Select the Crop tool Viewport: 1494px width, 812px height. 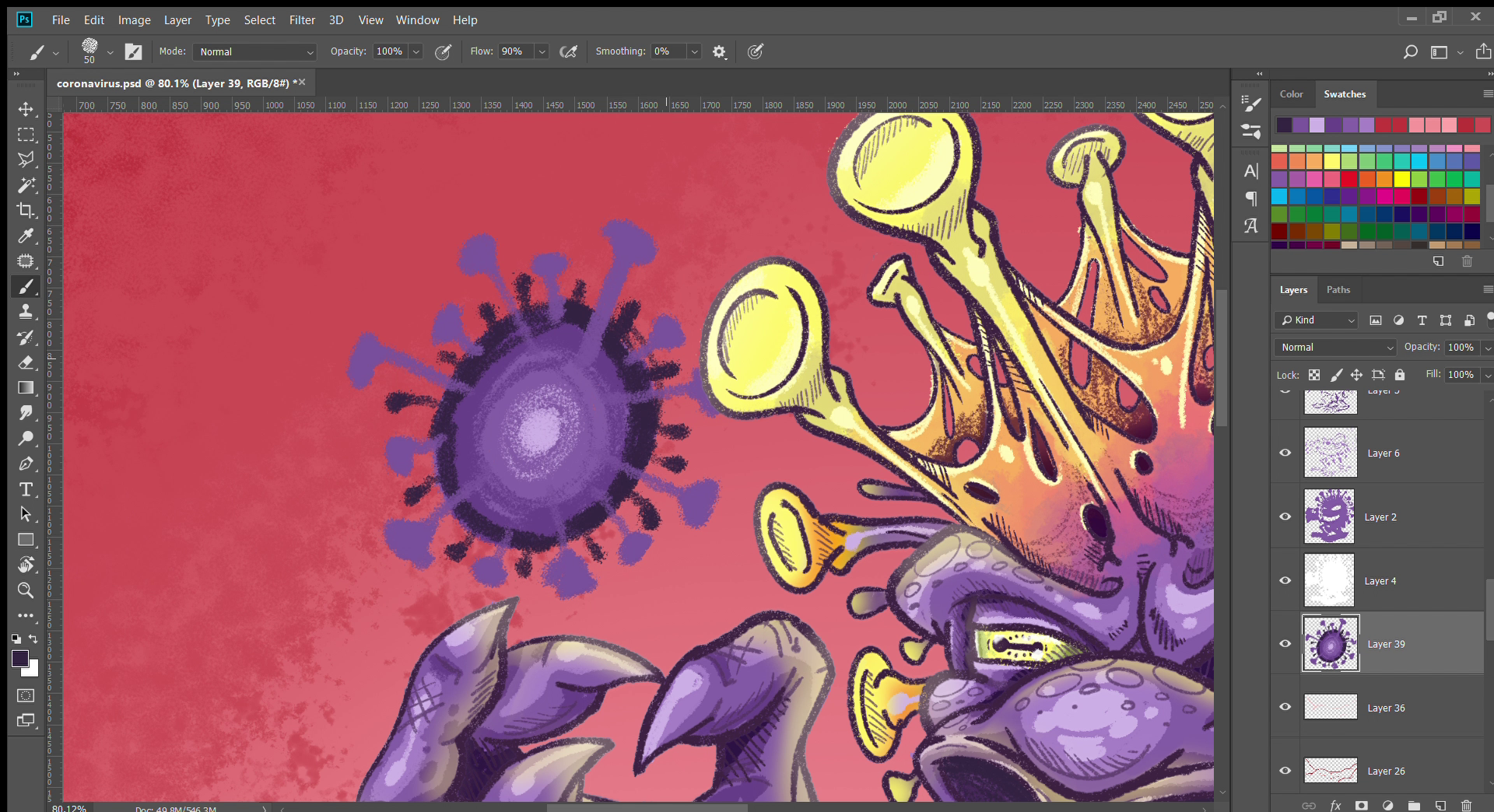(26, 211)
